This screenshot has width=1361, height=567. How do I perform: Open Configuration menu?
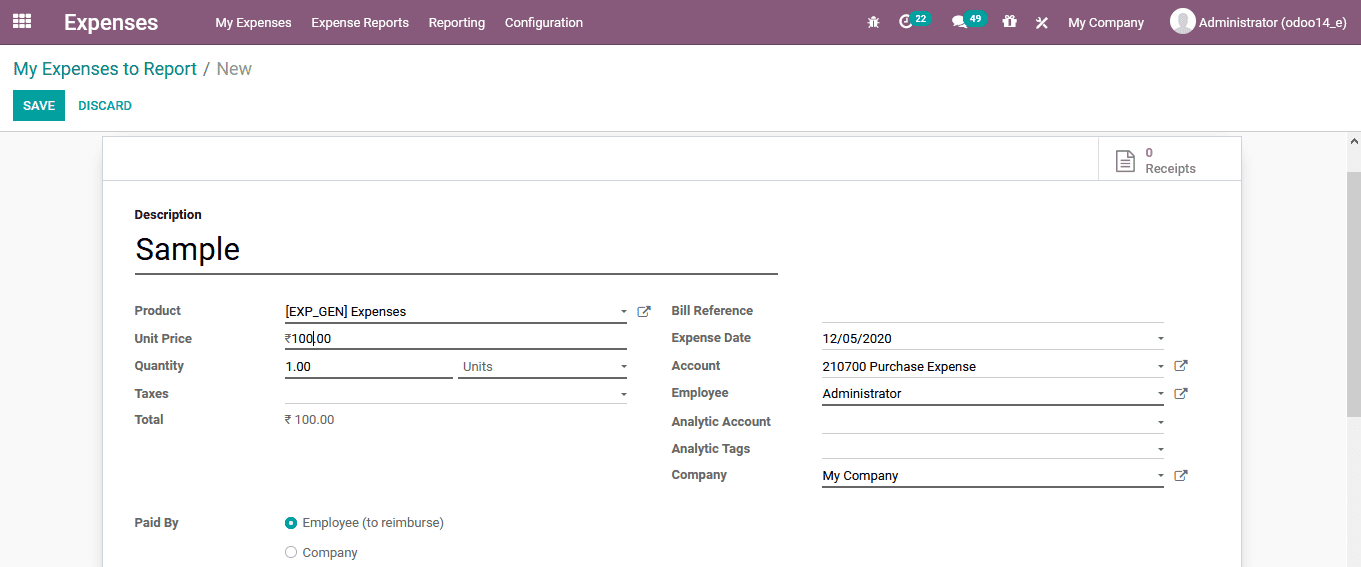point(544,22)
